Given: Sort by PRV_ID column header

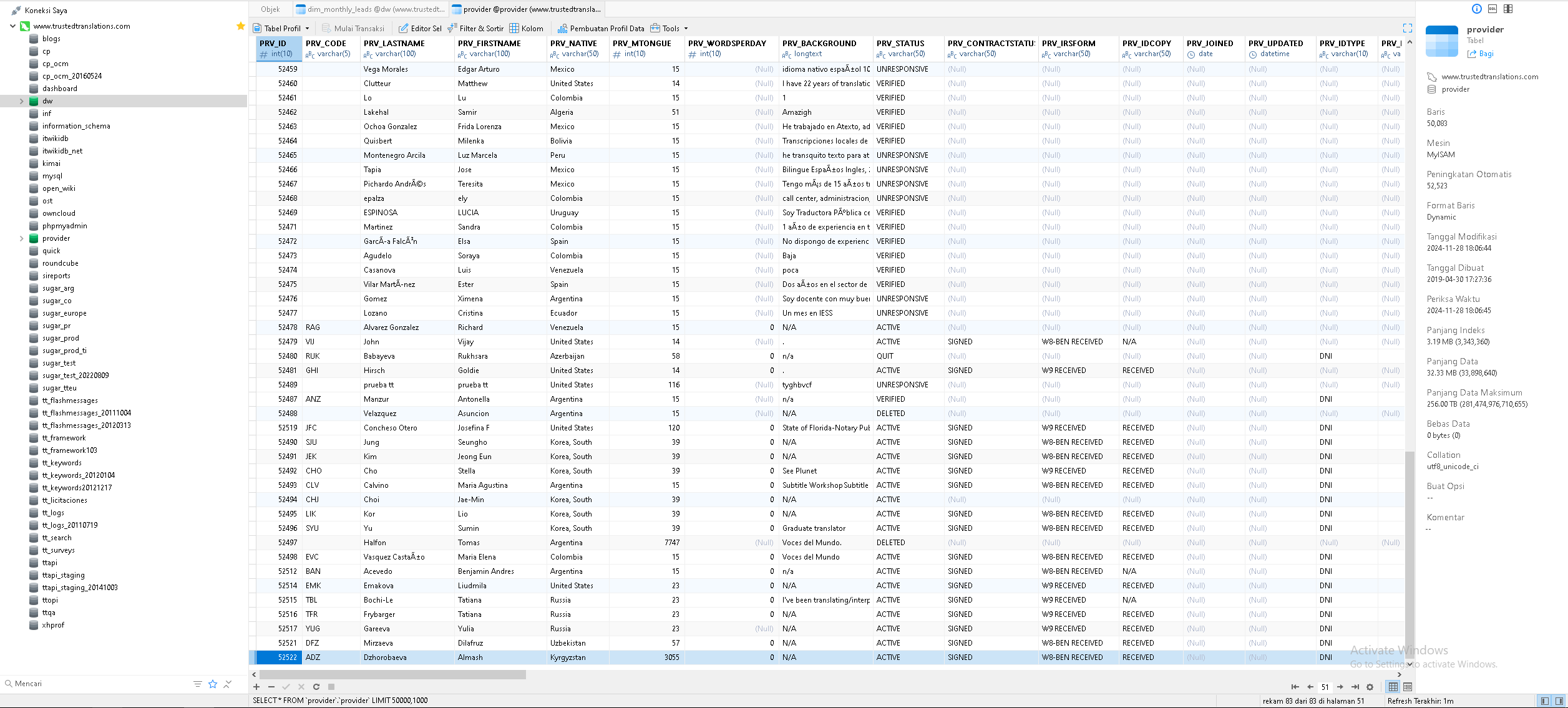Looking at the screenshot, I should coord(280,49).
